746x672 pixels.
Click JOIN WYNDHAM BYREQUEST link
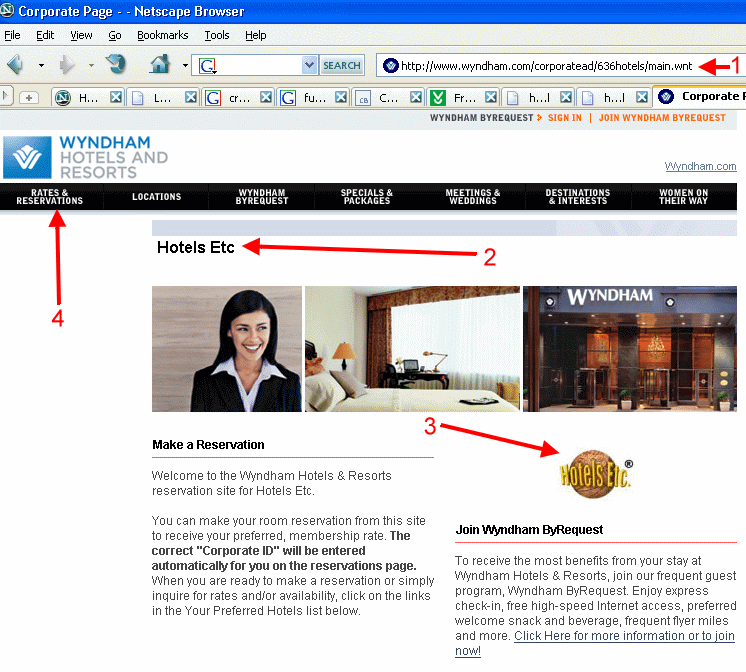(662, 118)
